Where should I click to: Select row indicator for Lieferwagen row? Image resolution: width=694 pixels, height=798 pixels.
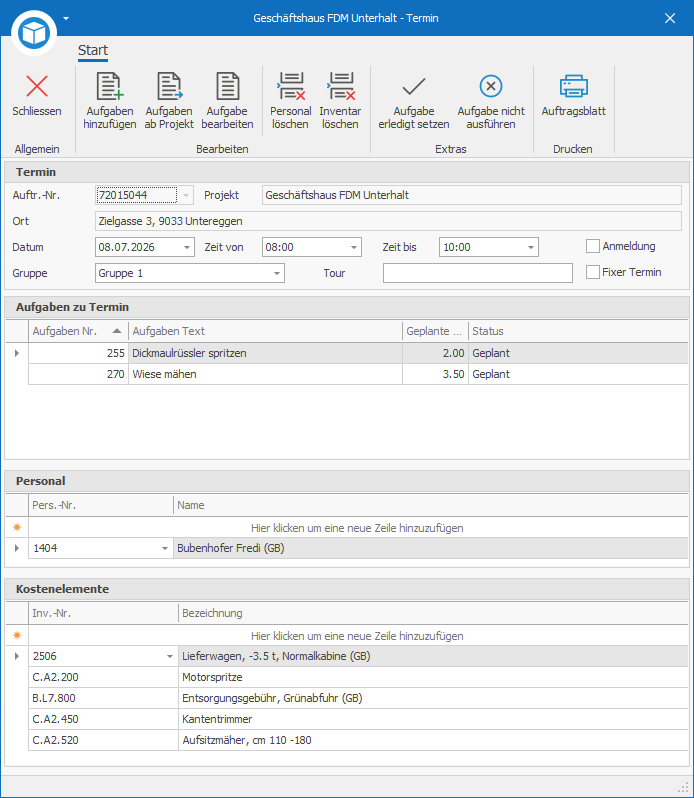(17, 656)
